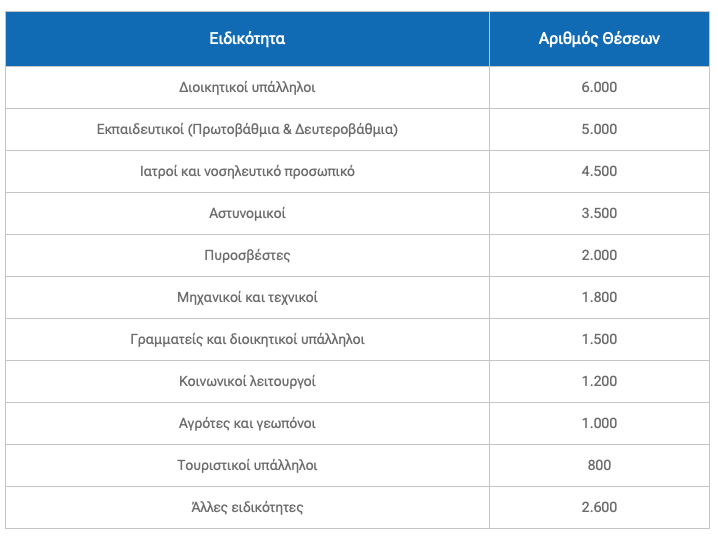
Task: Click the Αριθμός Θέσεων column header
Action: pos(599,39)
